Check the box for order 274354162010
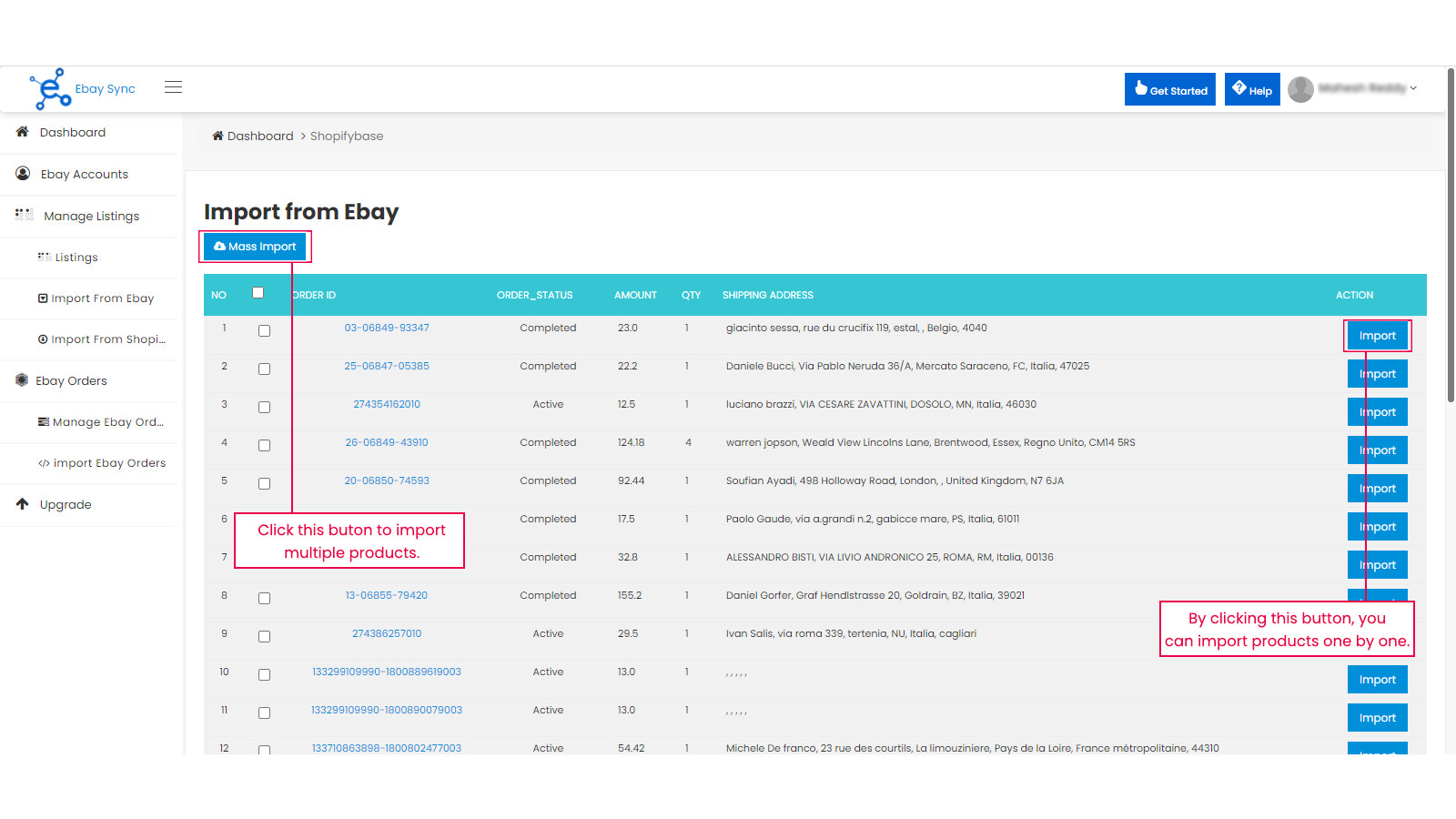 [x=264, y=407]
